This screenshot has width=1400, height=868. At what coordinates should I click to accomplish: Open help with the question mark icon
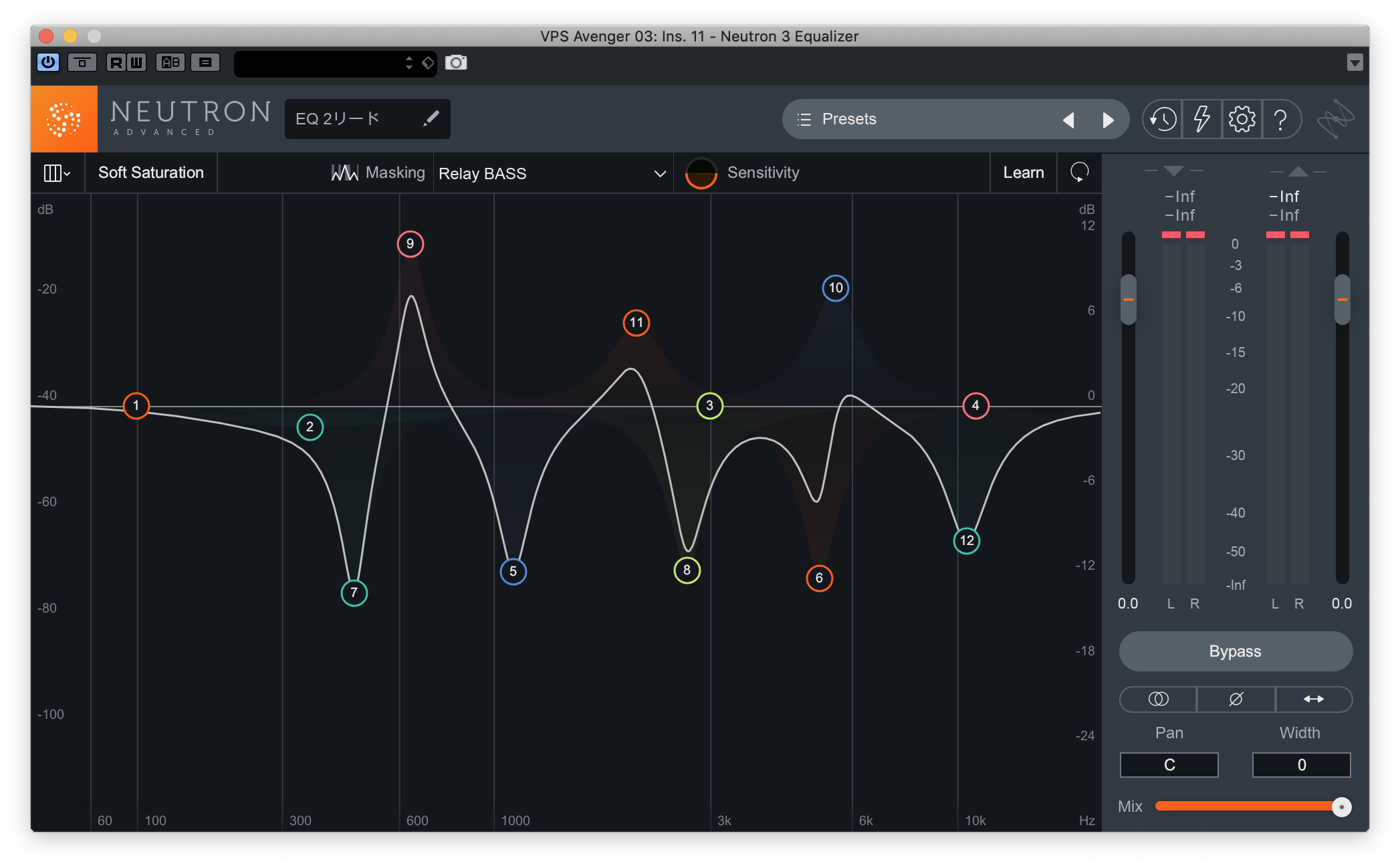coord(1280,120)
